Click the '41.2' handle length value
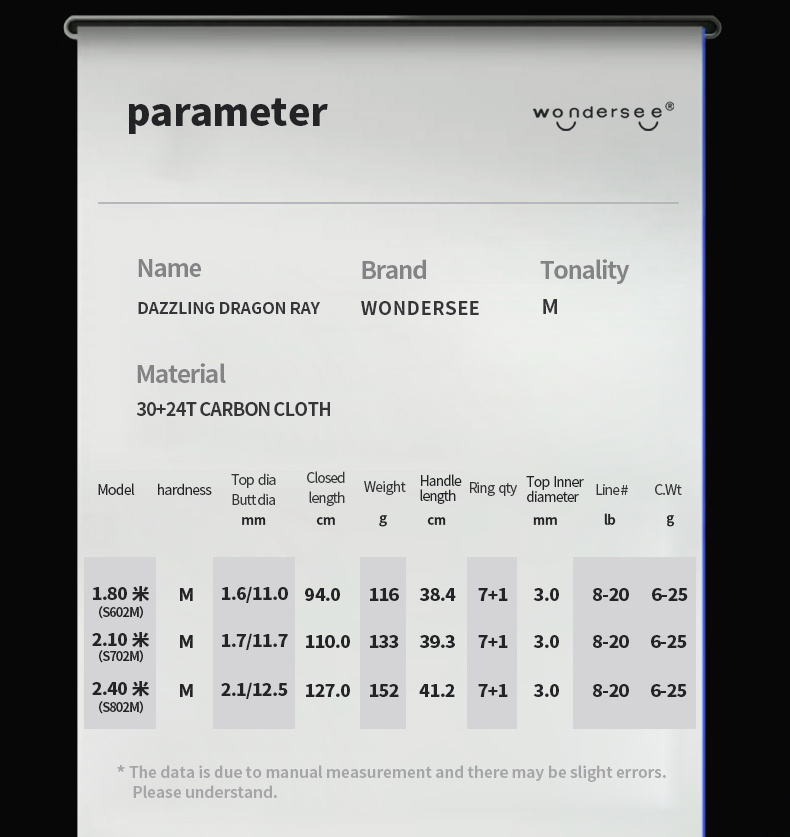The image size is (790, 837). click(x=437, y=691)
